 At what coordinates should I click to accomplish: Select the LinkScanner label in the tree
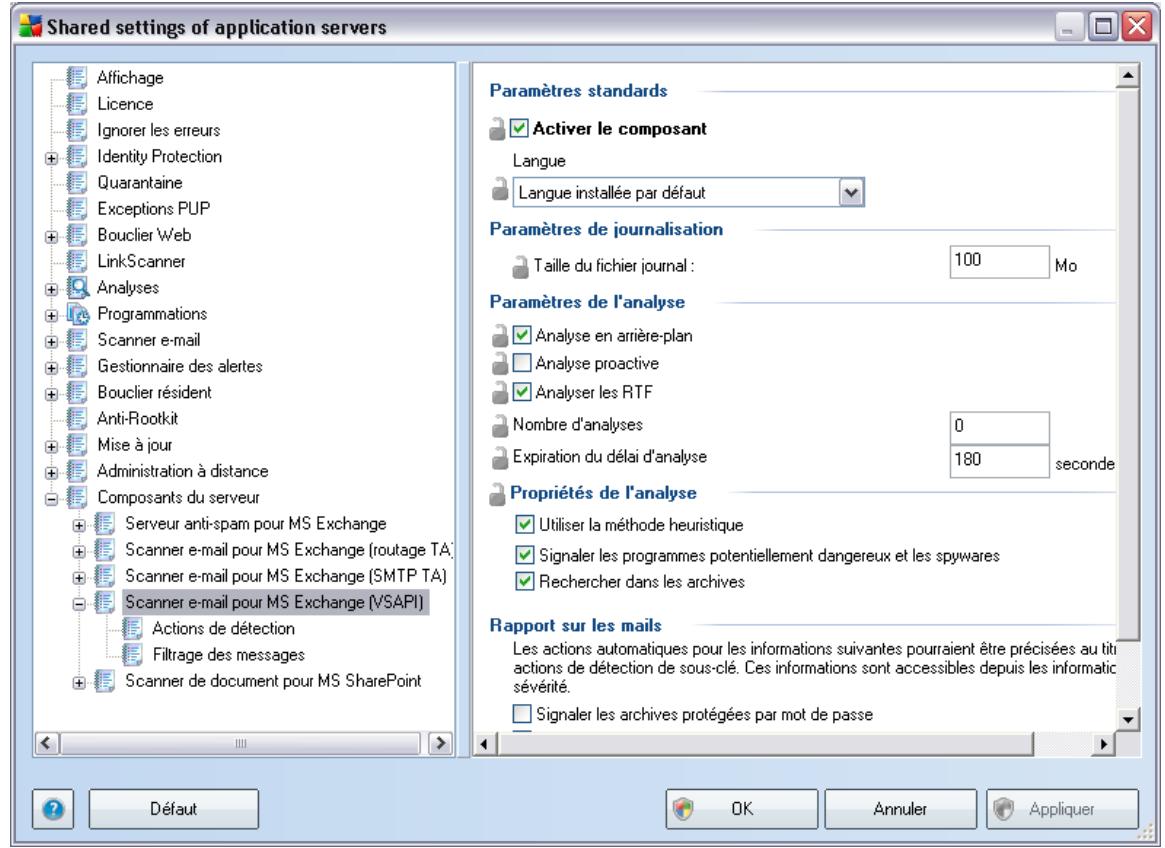[141, 261]
